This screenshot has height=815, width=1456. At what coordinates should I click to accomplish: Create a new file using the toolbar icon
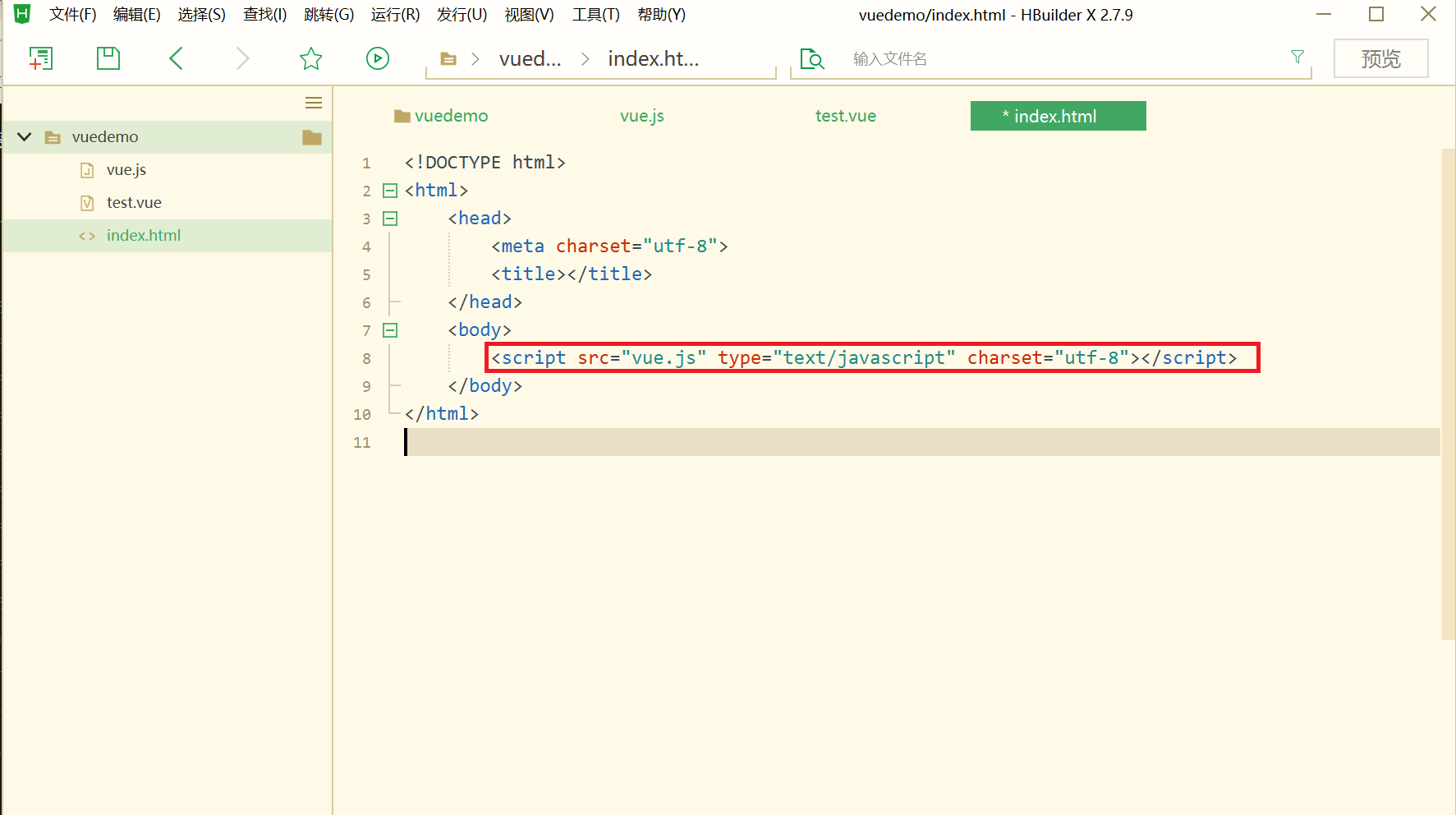coord(41,58)
